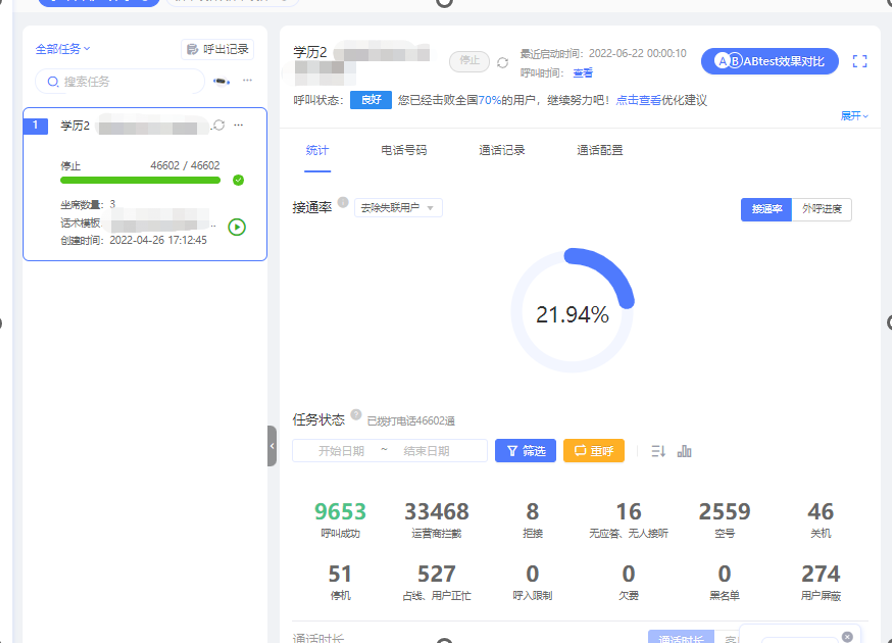Open the 通话记录 tab

[x=501, y=150]
